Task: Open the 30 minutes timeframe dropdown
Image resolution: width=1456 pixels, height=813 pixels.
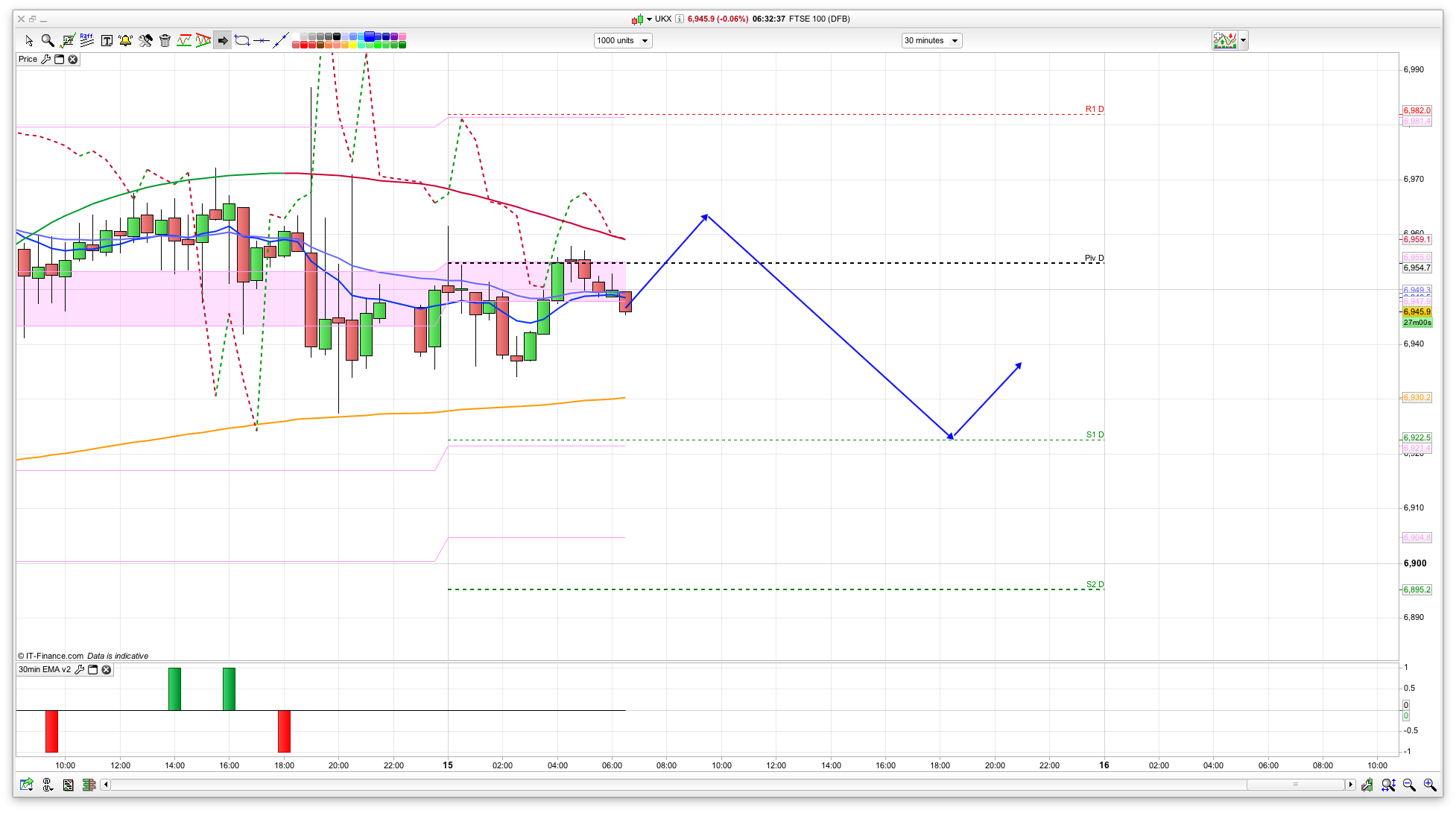Action: pos(931,41)
